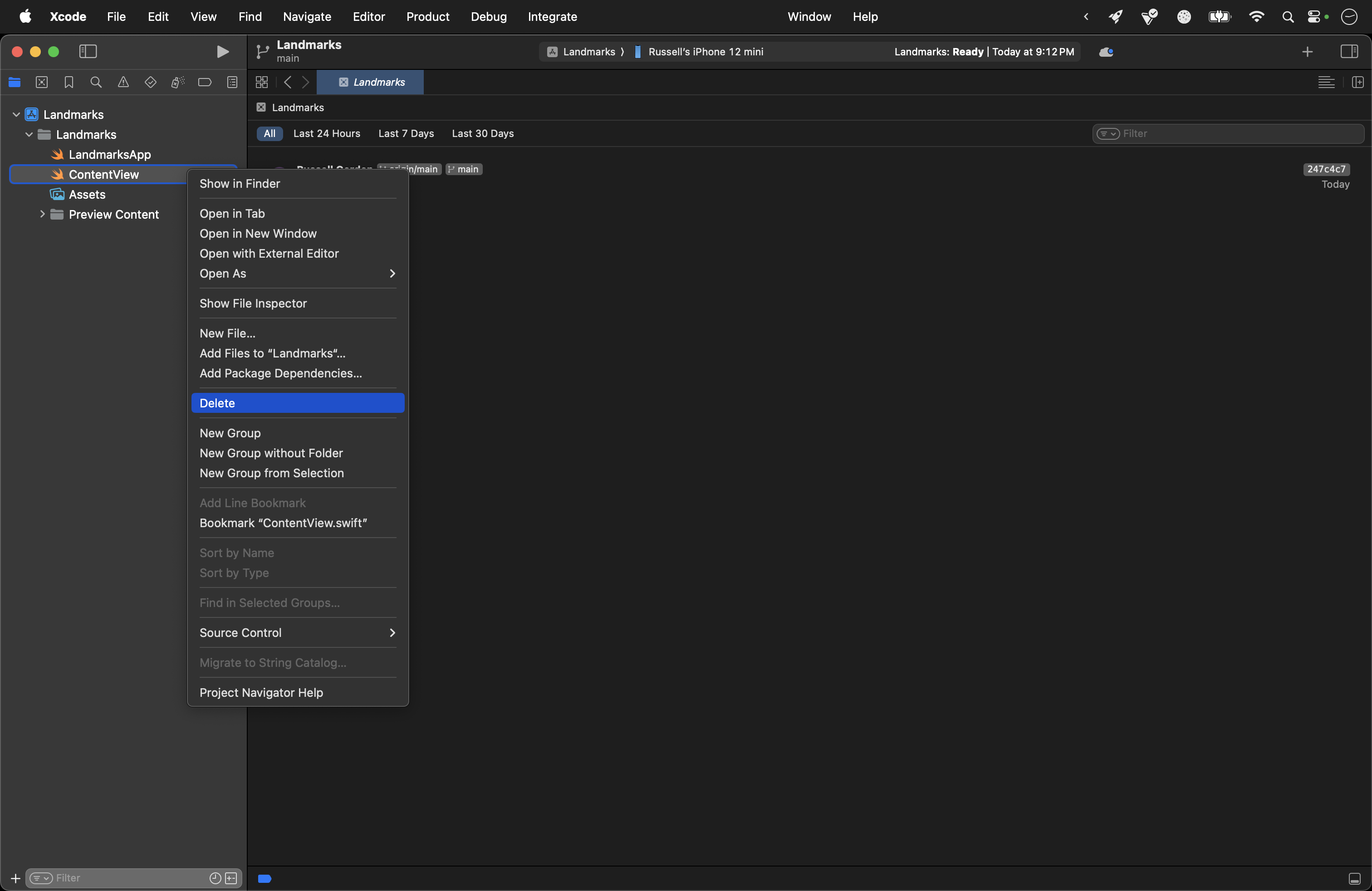Open the Test navigator
Screen dimensions: 1372x891
[x=151, y=83]
